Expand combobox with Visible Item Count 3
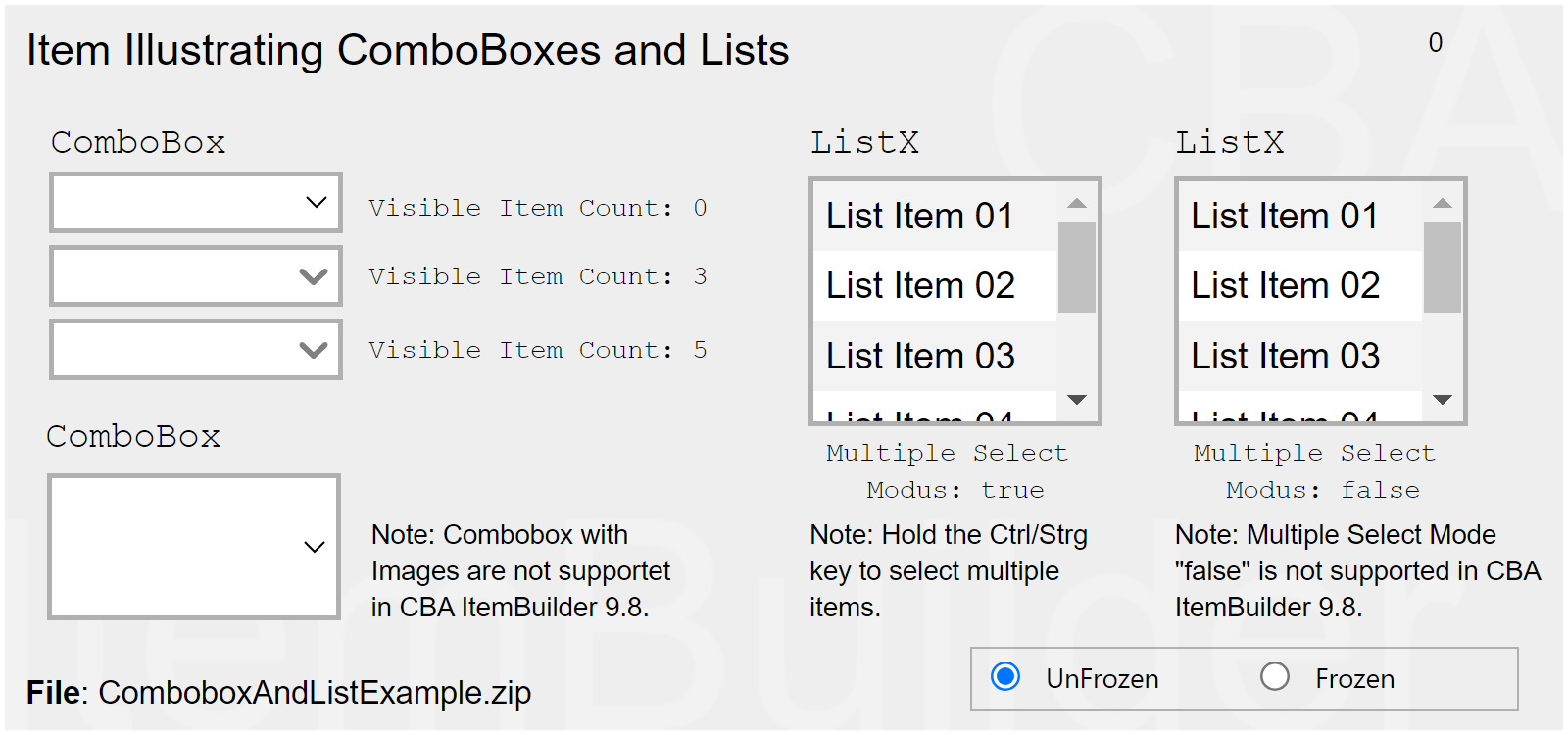The height and width of the screenshot is (735, 1568). click(314, 276)
